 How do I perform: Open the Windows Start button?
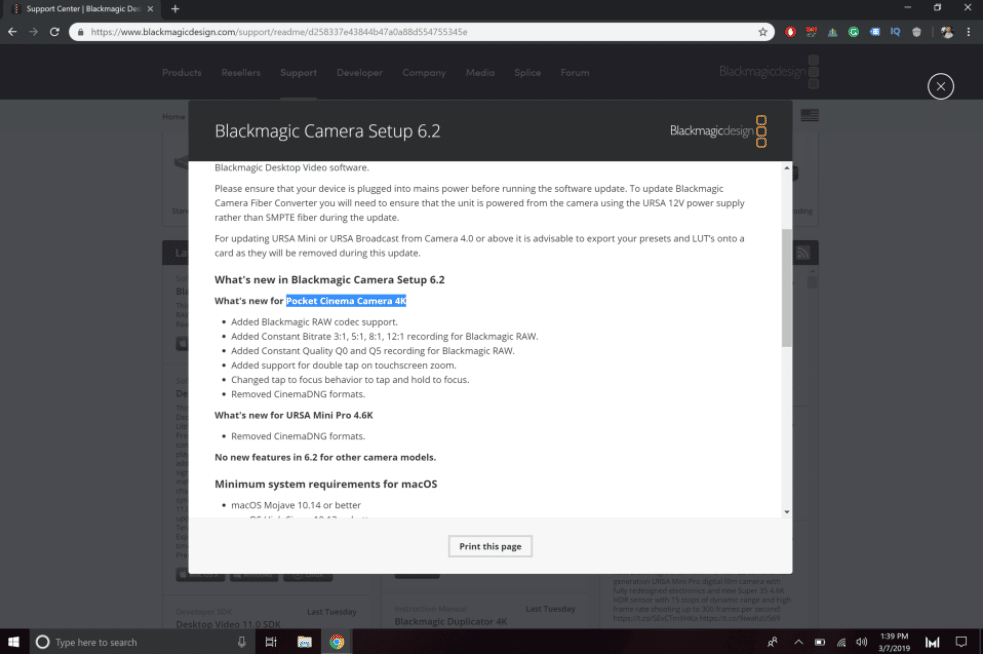(13, 642)
